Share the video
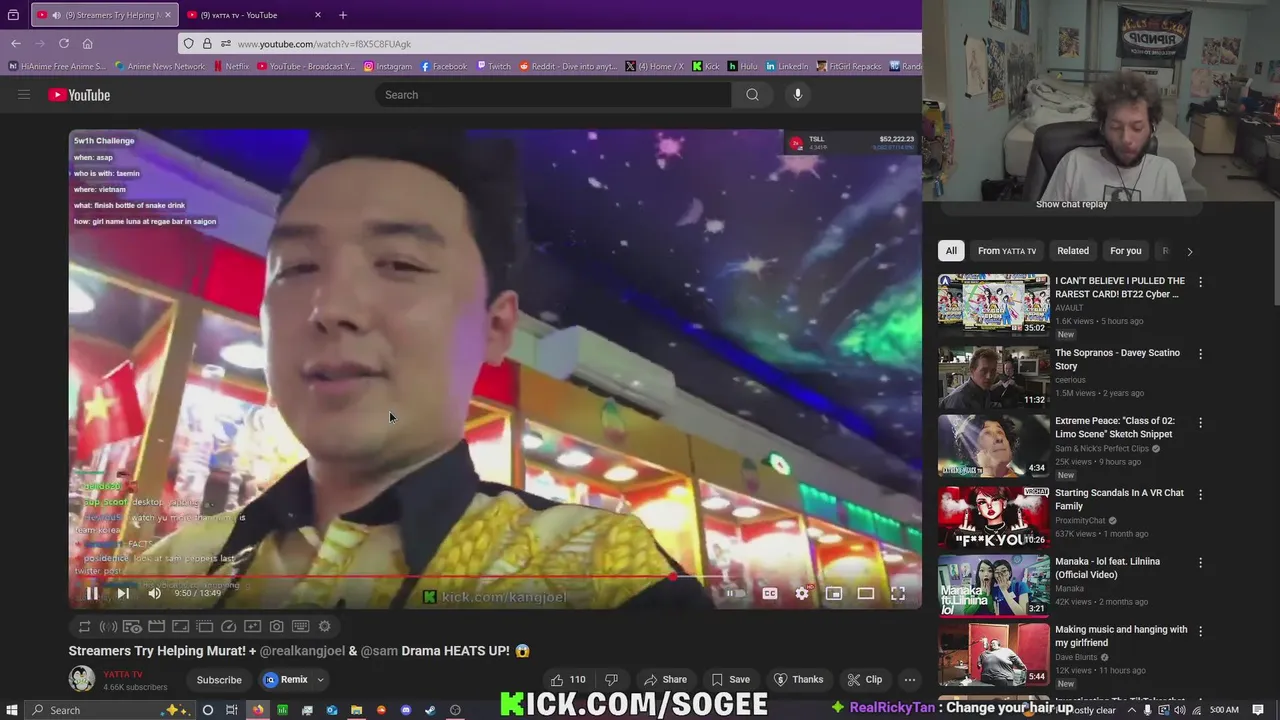 [664, 680]
